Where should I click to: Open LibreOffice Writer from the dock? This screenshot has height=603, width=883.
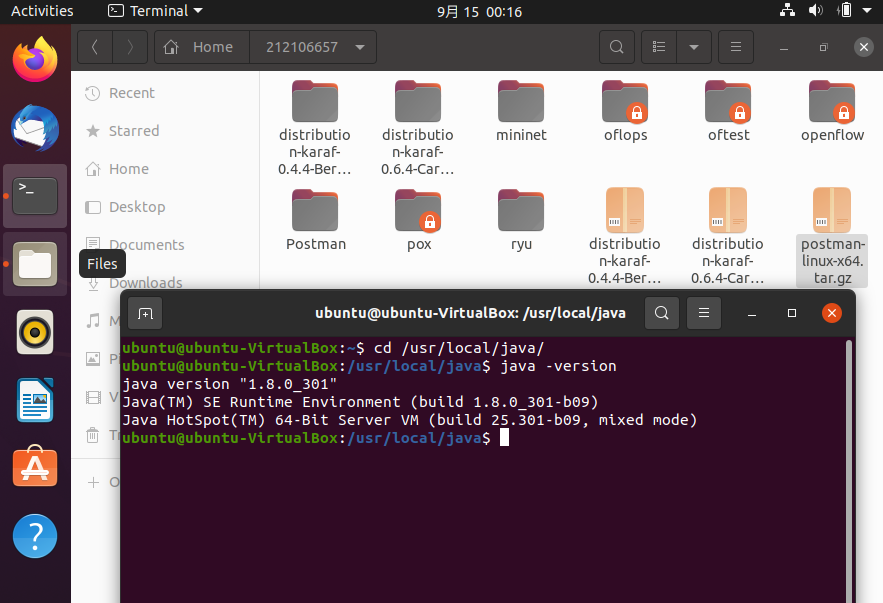(x=35, y=400)
